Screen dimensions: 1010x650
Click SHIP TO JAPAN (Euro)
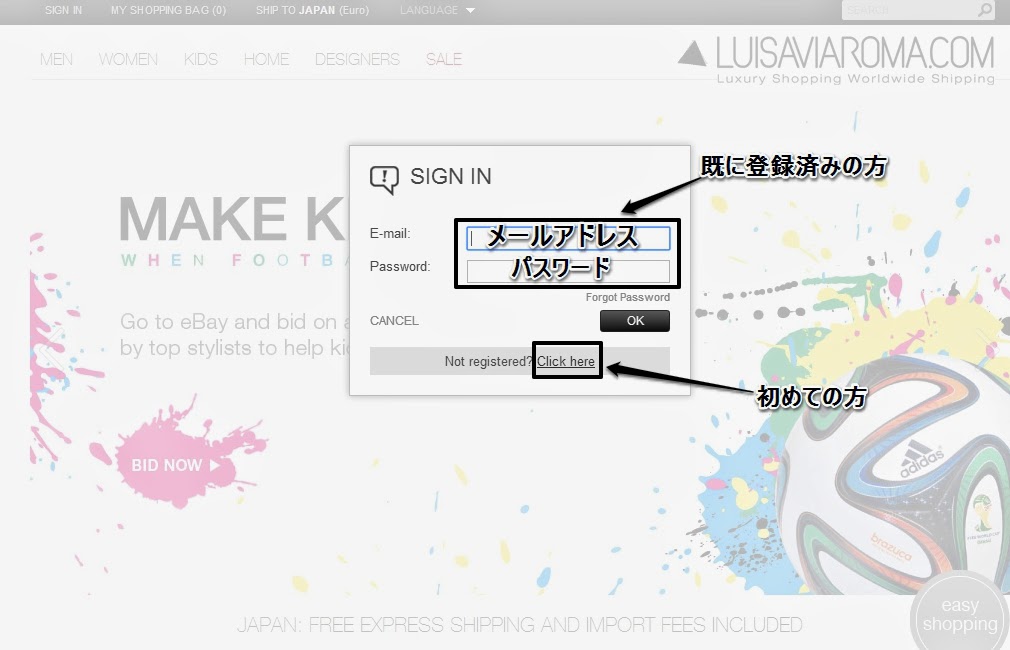pyautogui.click(x=312, y=10)
